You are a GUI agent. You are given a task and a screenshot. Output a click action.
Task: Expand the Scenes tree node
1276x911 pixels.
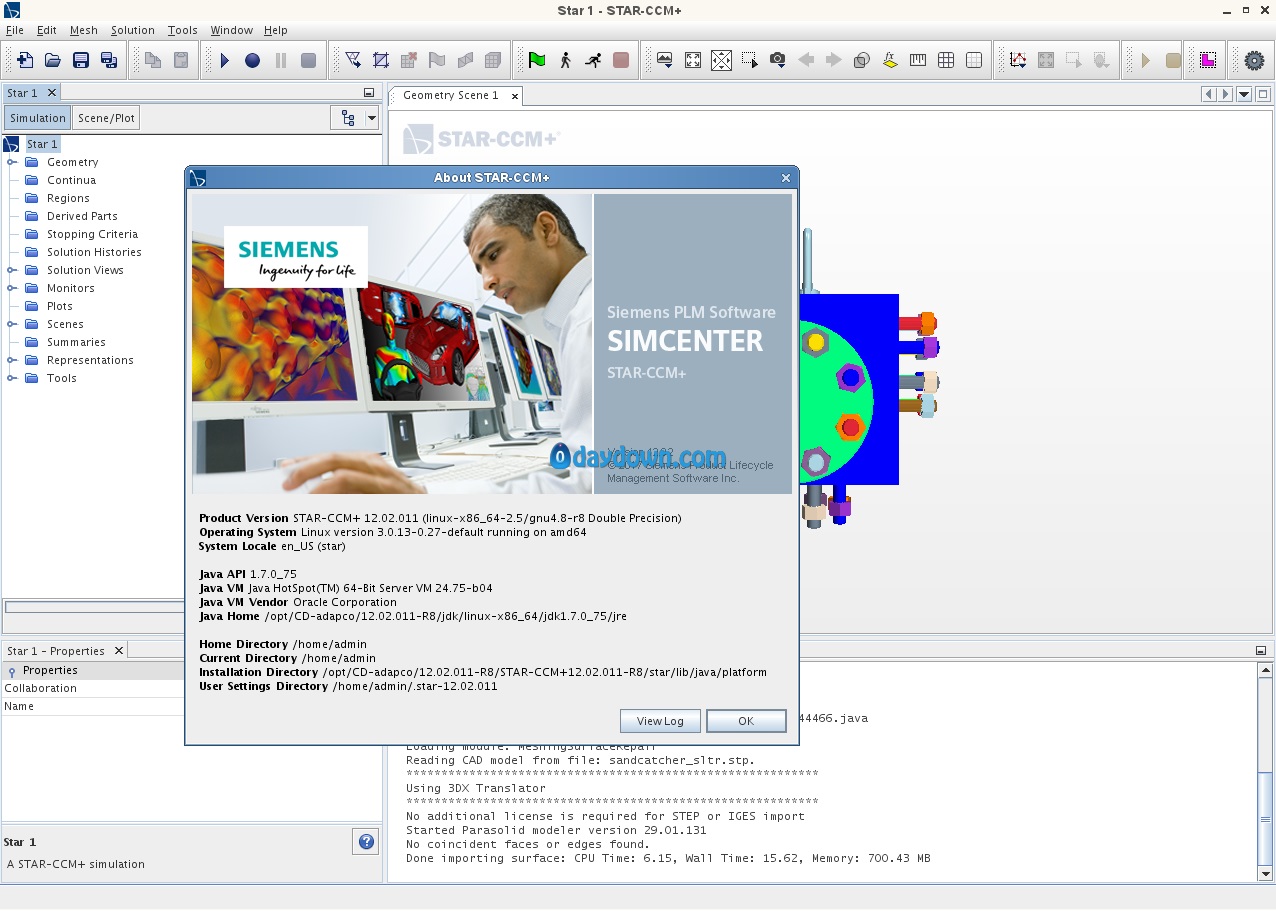tap(12, 324)
